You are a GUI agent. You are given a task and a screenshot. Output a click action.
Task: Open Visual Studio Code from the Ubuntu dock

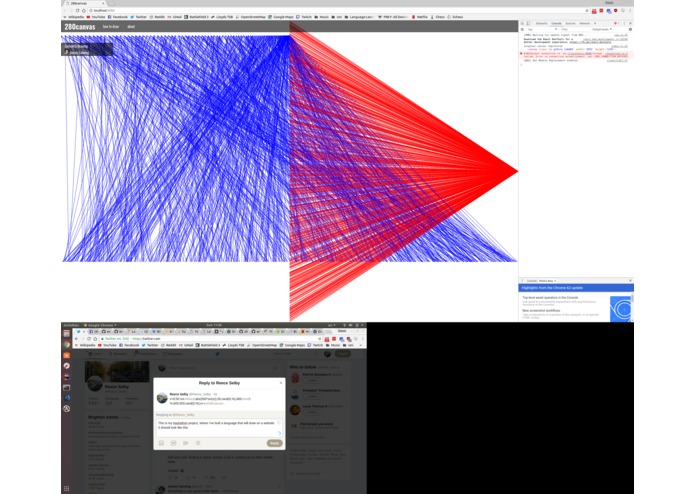[66, 398]
